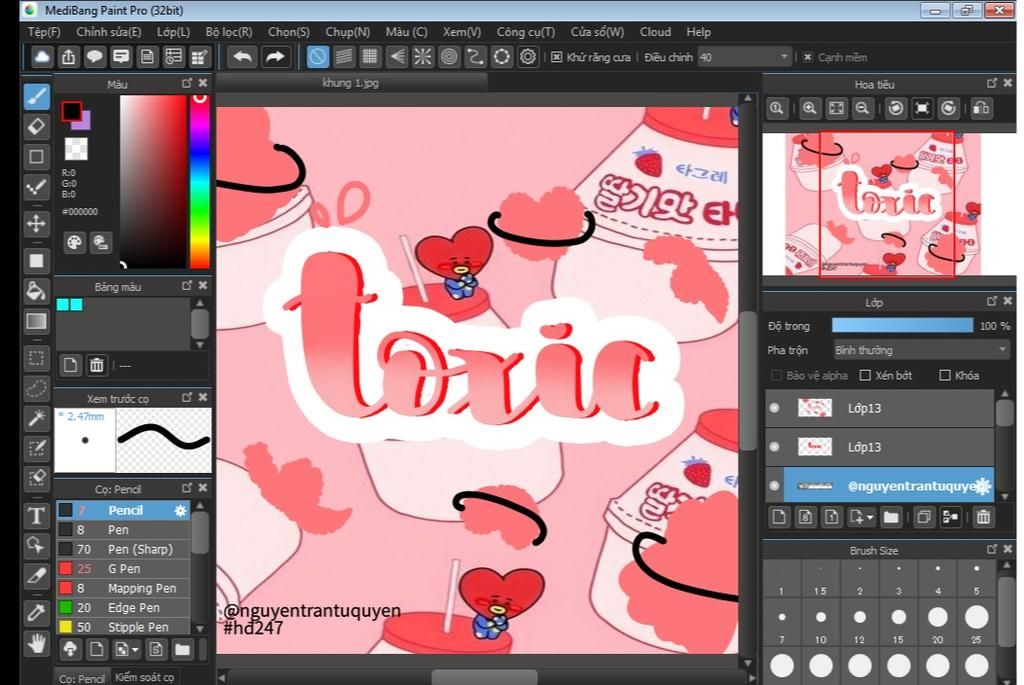Save to cloud icon in toolbar
Image resolution: width=1024 pixels, height=685 pixels.
coord(42,57)
